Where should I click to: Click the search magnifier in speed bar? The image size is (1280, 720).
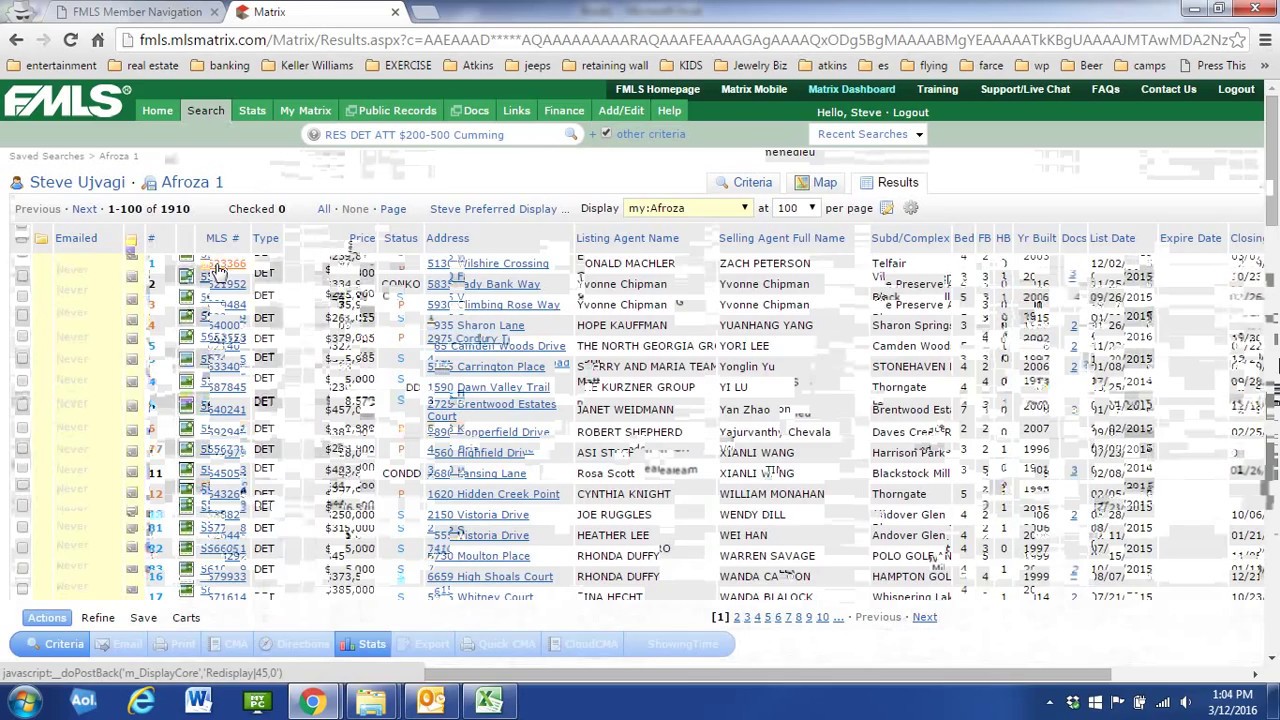(x=571, y=134)
